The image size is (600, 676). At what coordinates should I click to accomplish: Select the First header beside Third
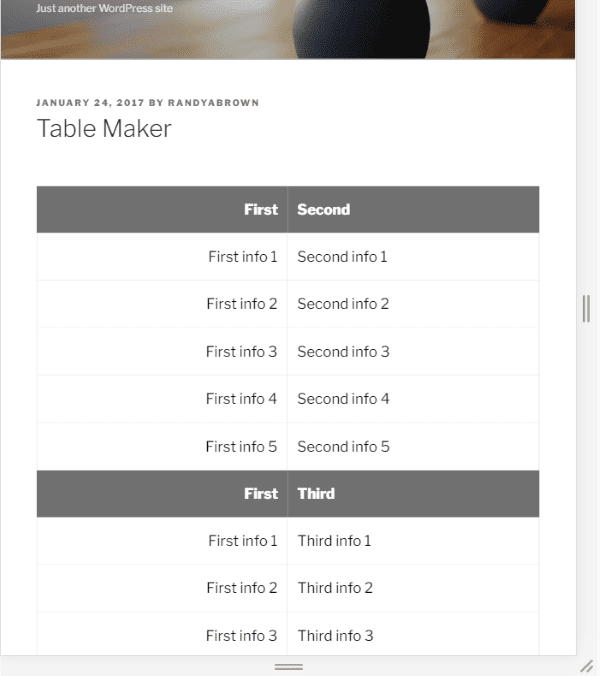click(261, 494)
